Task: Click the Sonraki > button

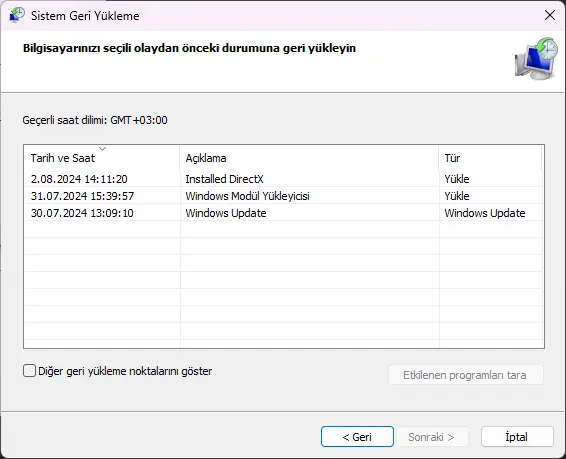Action: (432, 437)
